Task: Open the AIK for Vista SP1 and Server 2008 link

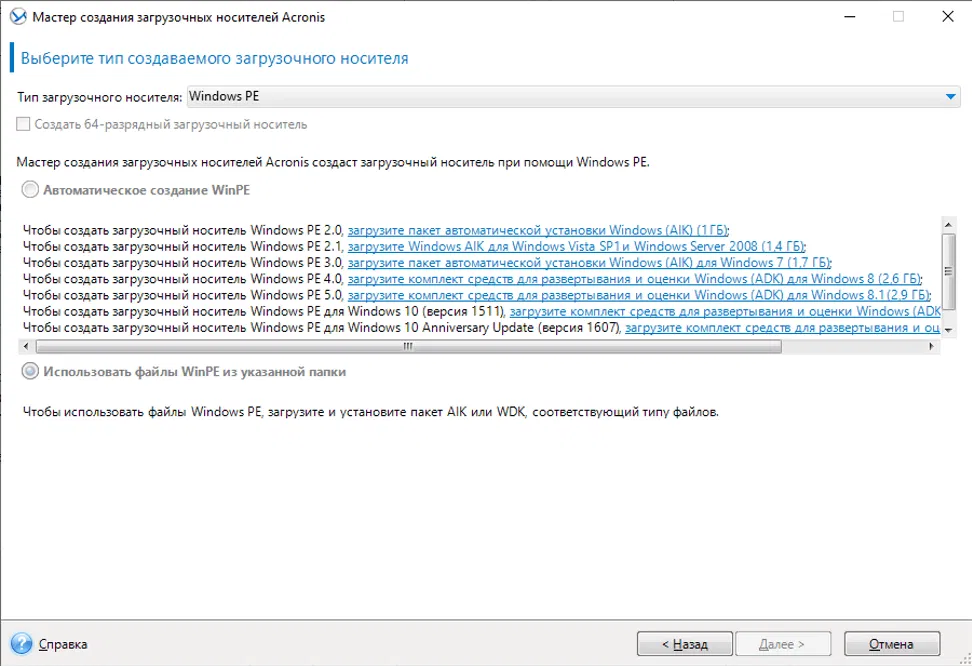Action: [577, 246]
